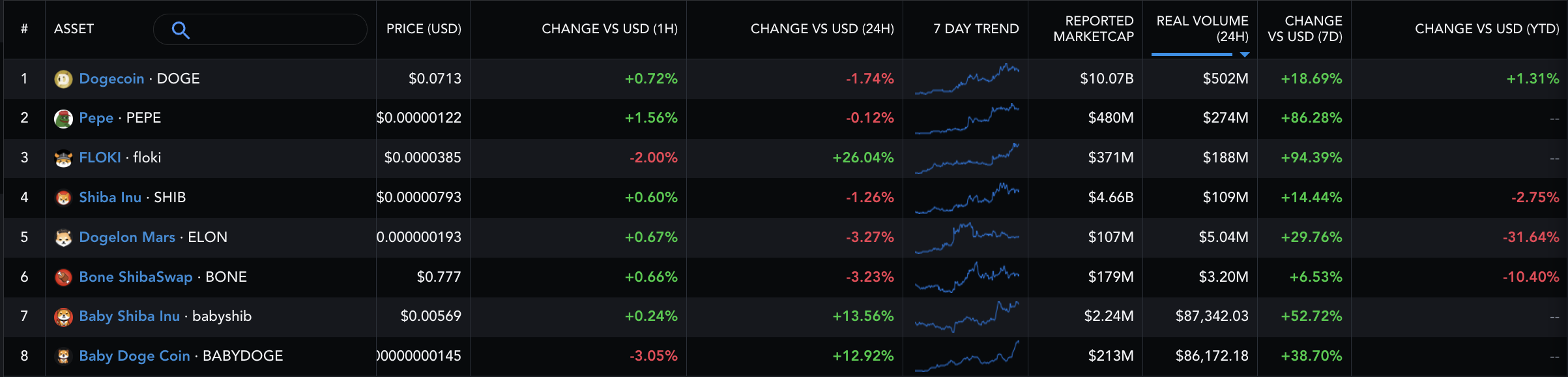The image size is (1568, 377).
Task: Click the Baby Doge Coin logo
Action: pyautogui.click(x=63, y=356)
